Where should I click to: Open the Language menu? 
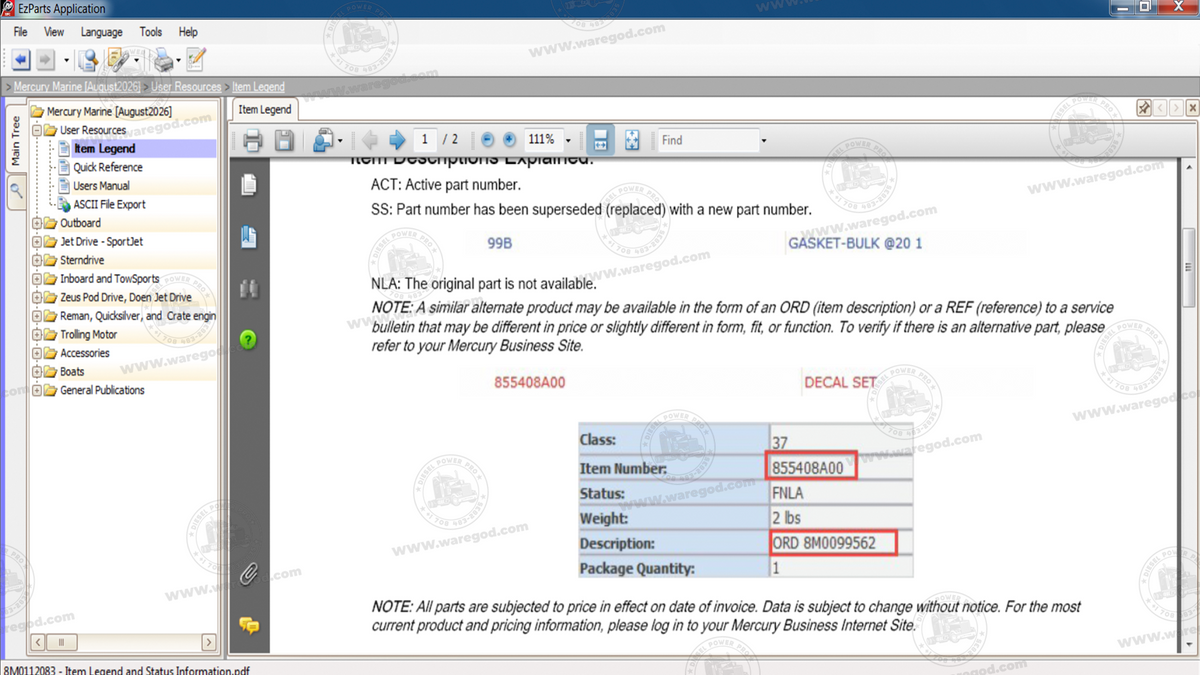(101, 32)
